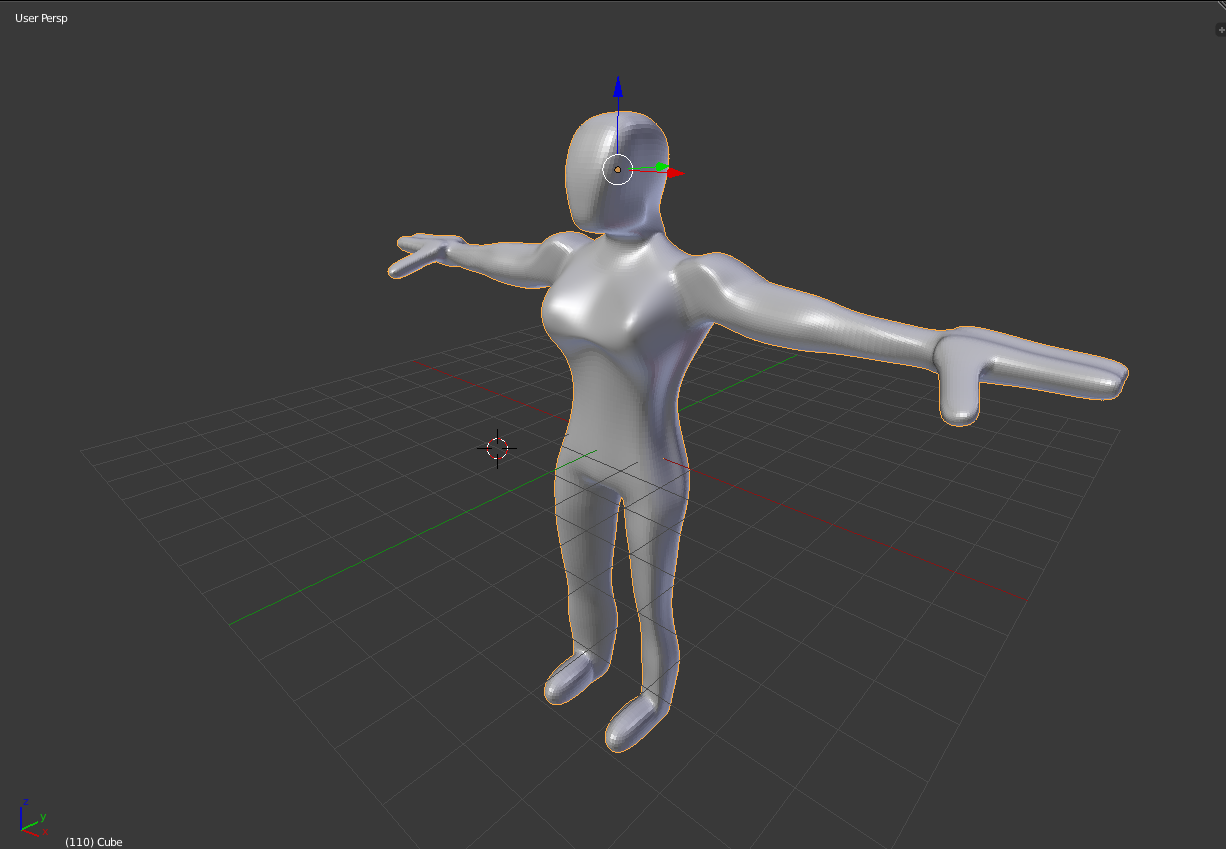Image resolution: width=1226 pixels, height=849 pixels.
Task: Click the green Y-axis manipulator arrow
Action: pyautogui.click(x=661, y=167)
